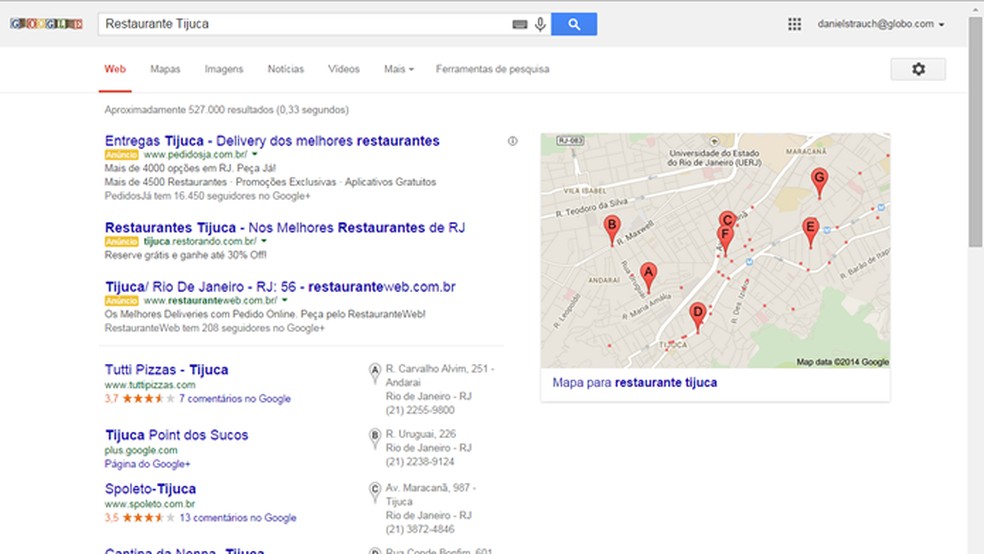
Task: Click phone number (21) 3872-4846
Action: pyautogui.click(x=420, y=530)
